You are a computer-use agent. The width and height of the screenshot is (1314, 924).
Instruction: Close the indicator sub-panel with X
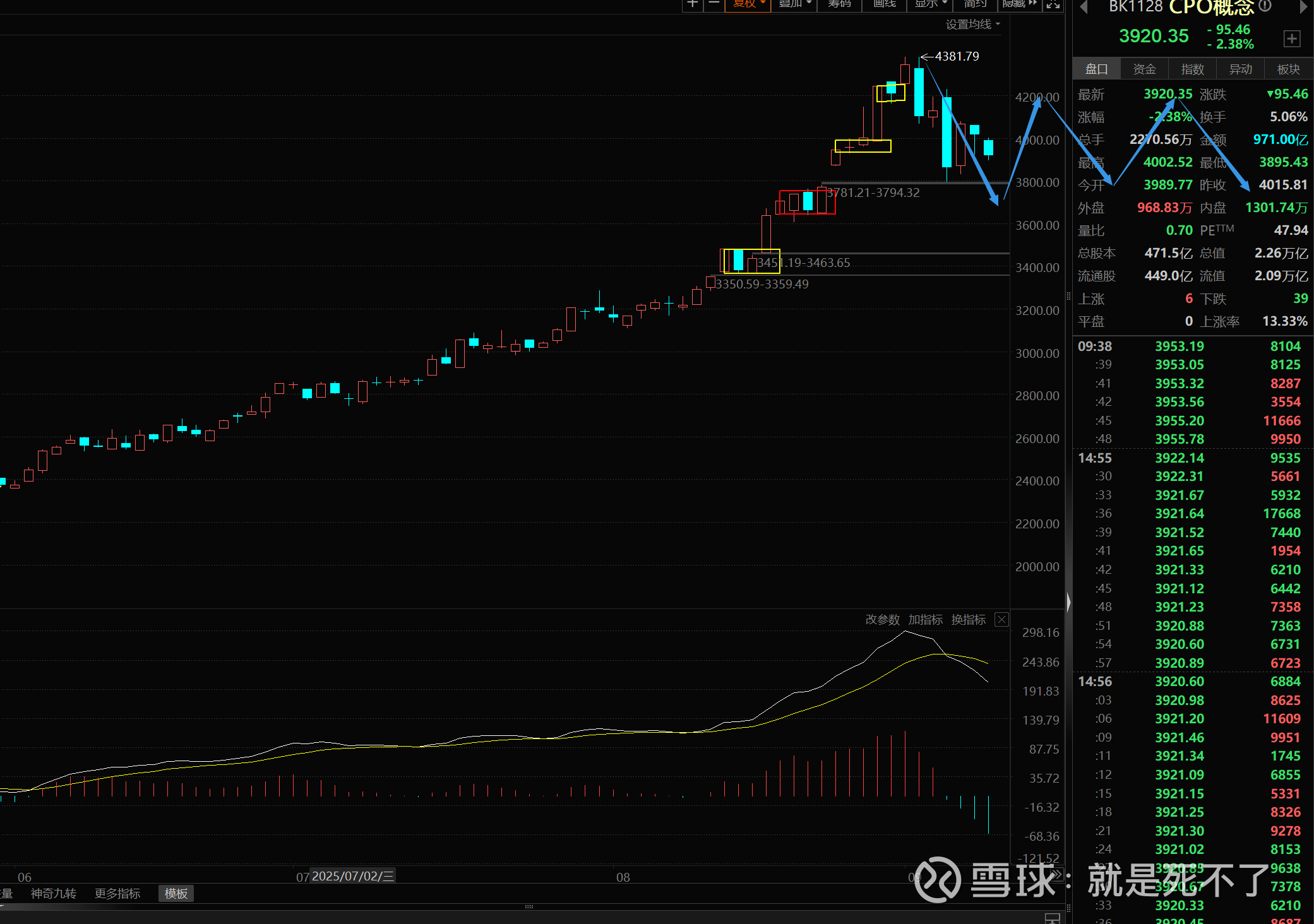(1001, 619)
